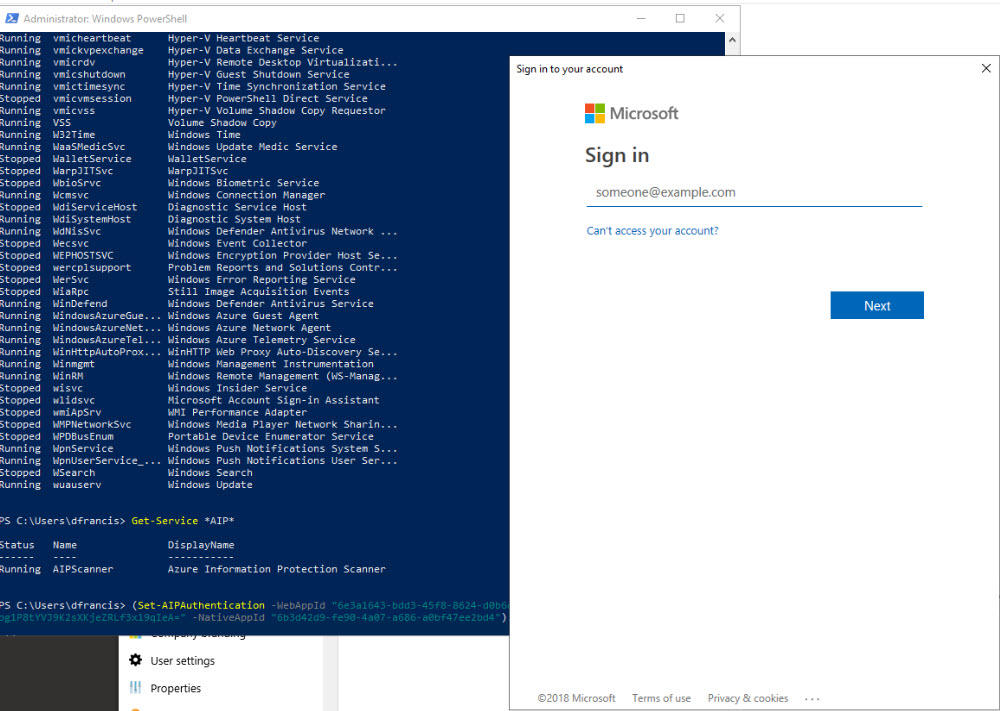Click the "WSearch" service name
Viewport: 1000px width, 711px height.
point(74,473)
